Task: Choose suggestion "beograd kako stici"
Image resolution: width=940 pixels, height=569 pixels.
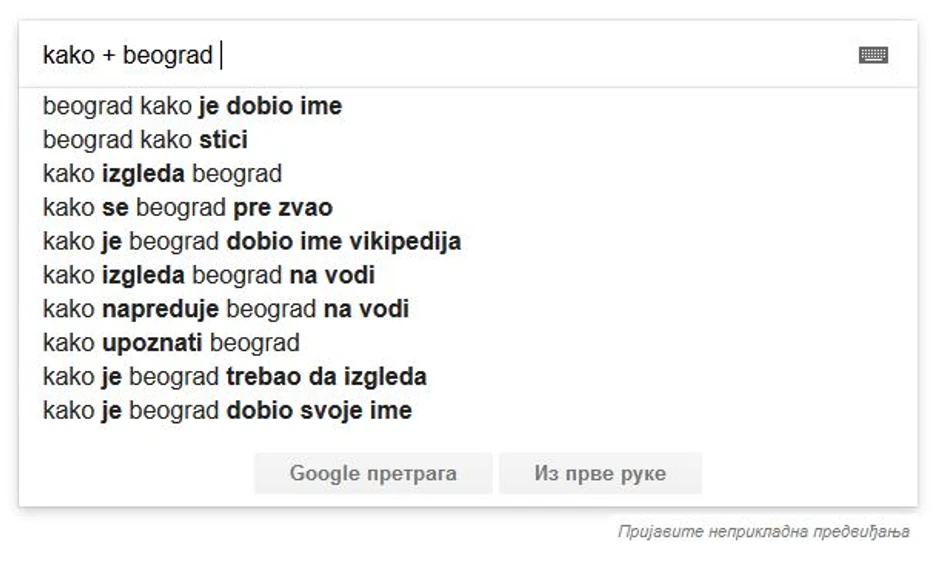Action: (145, 140)
